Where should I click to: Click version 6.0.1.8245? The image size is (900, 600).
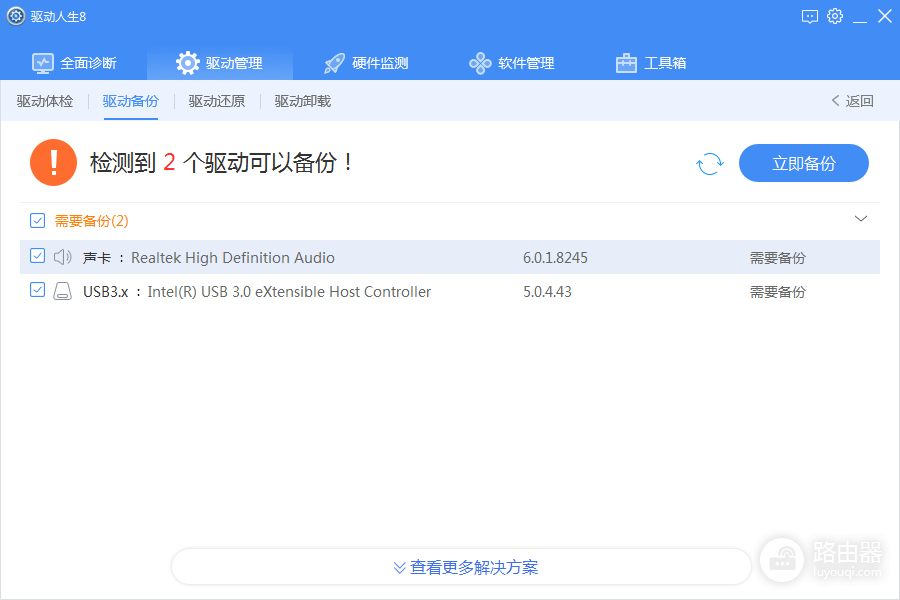click(555, 258)
